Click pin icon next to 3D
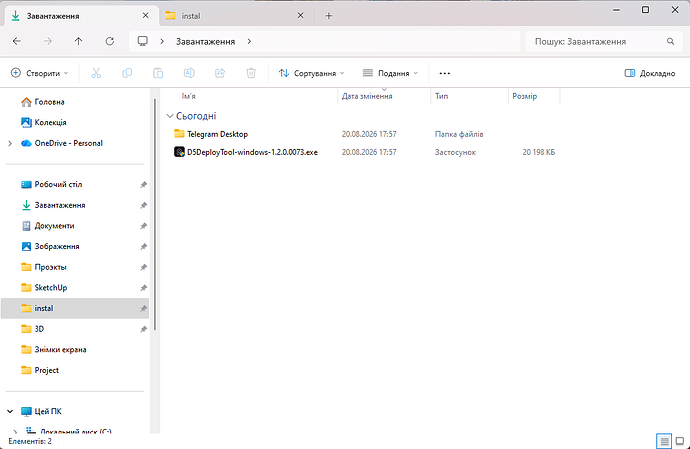Viewport: 690px width, 449px height. pyautogui.click(x=143, y=329)
